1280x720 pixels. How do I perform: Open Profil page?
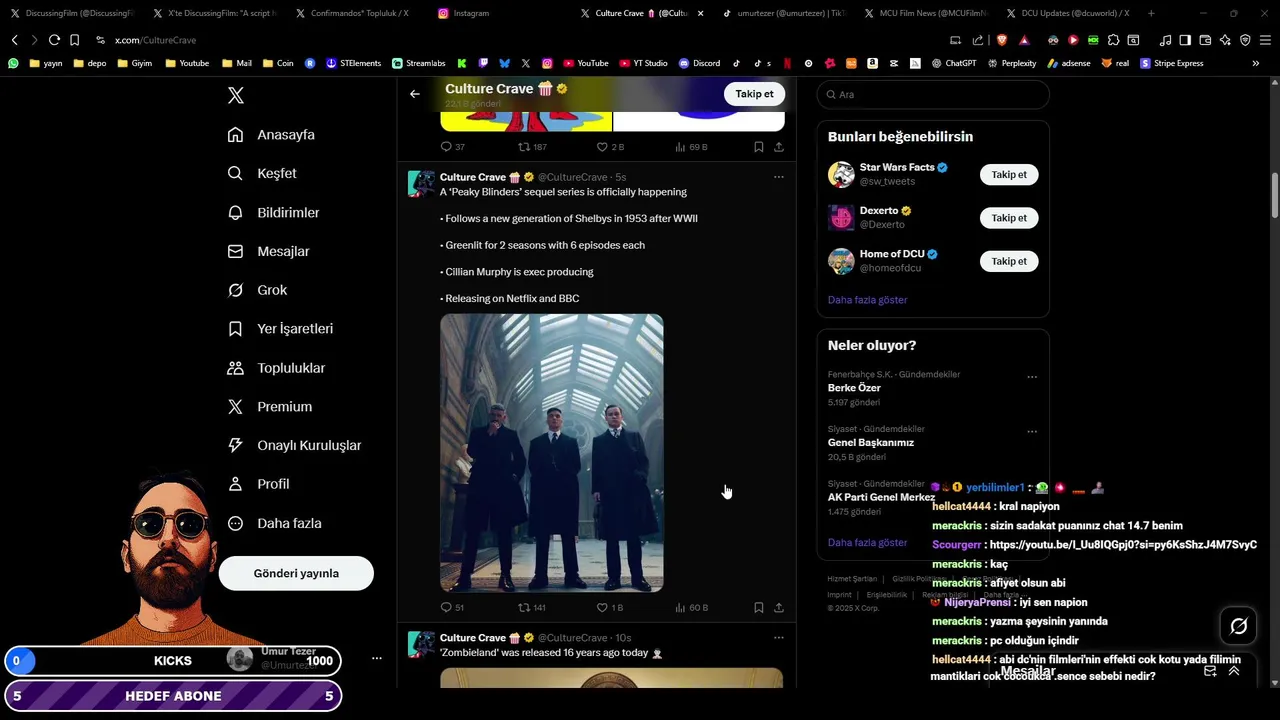click(x=258, y=484)
